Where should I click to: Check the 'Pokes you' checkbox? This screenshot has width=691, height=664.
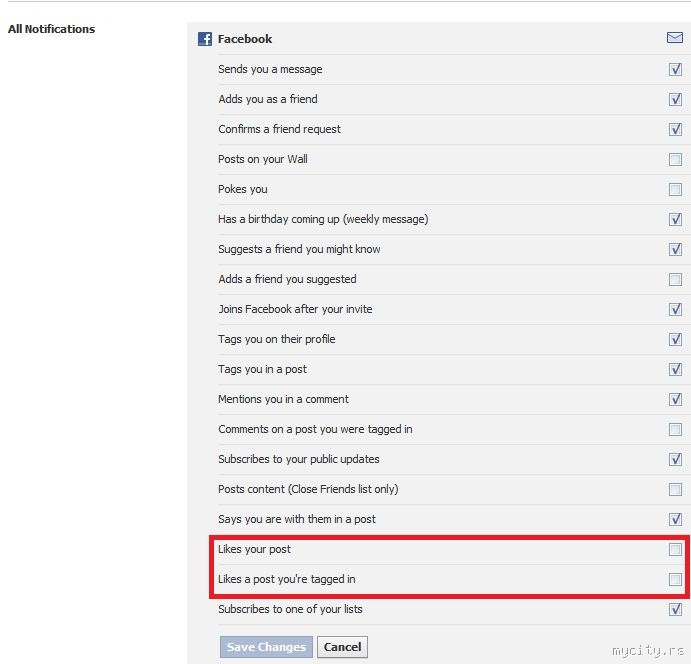point(675,189)
